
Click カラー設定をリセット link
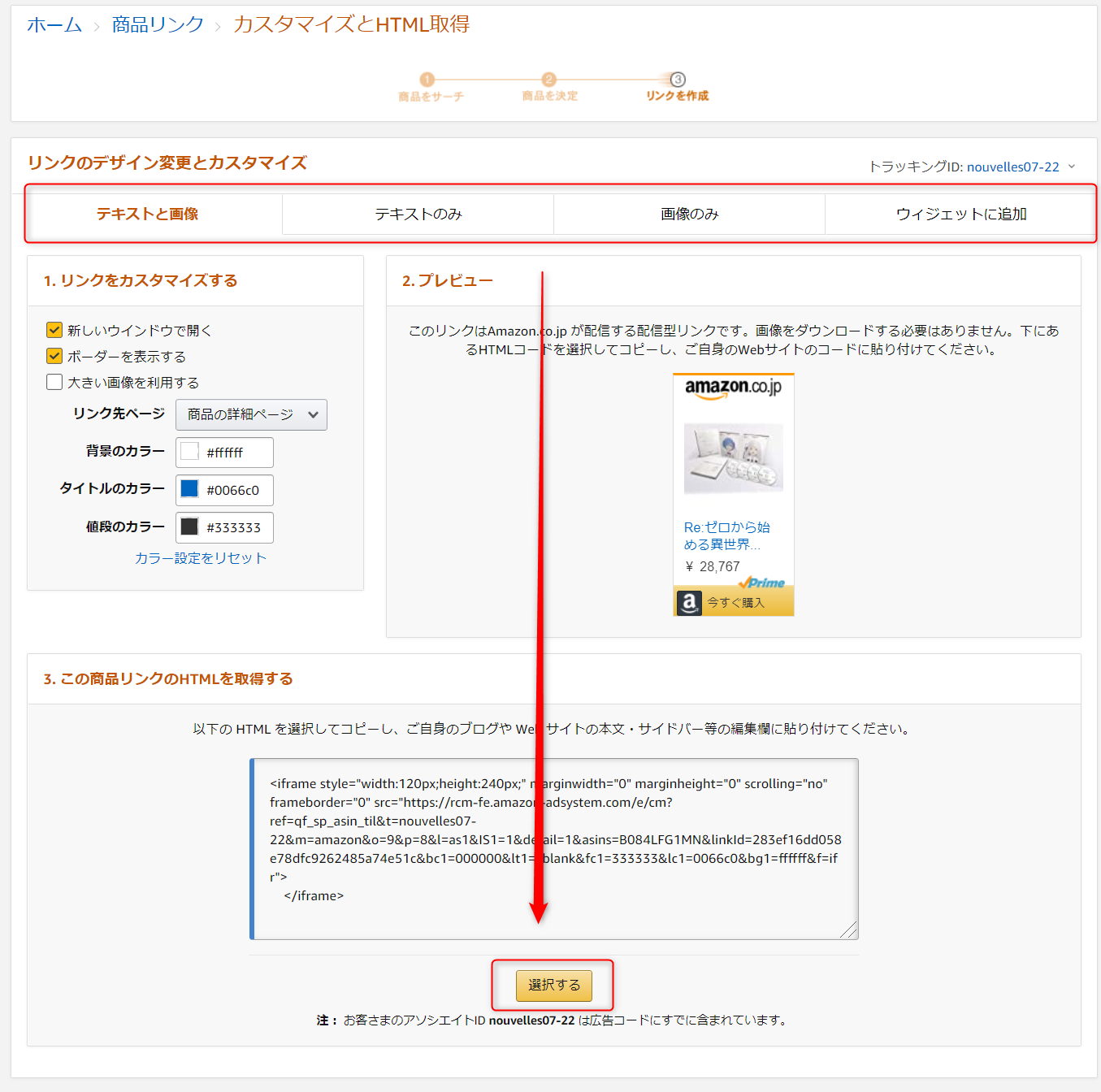tap(201, 558)
